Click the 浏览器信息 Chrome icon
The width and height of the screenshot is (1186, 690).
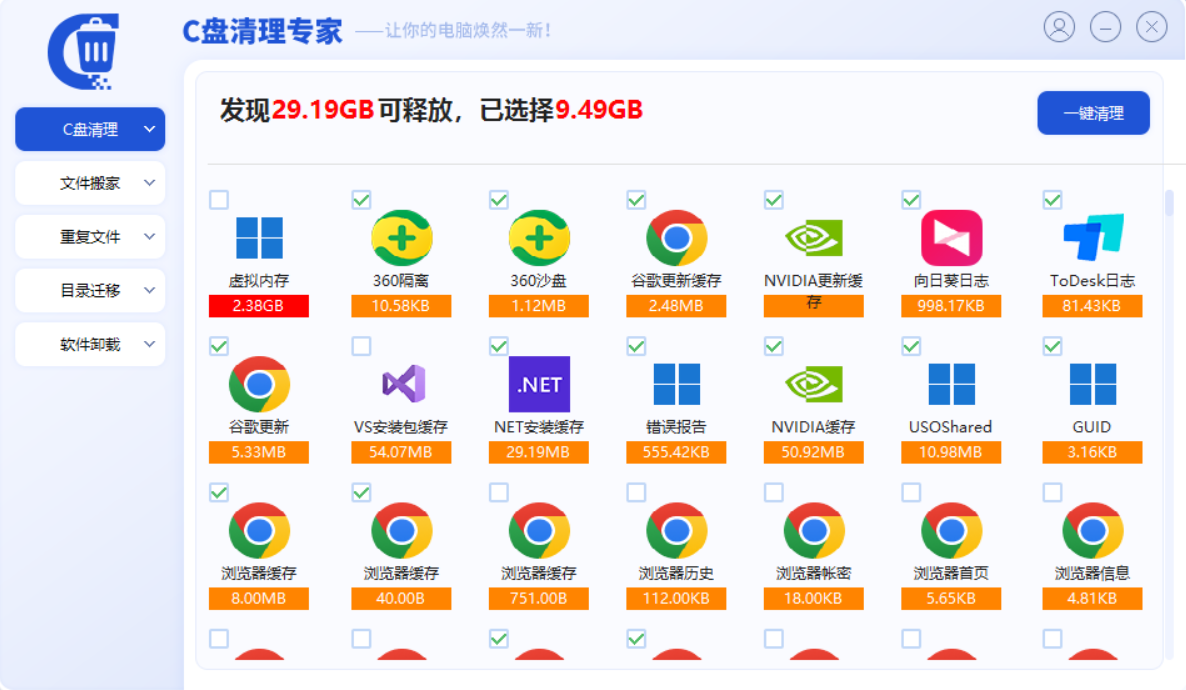[x=1093, y=530]
